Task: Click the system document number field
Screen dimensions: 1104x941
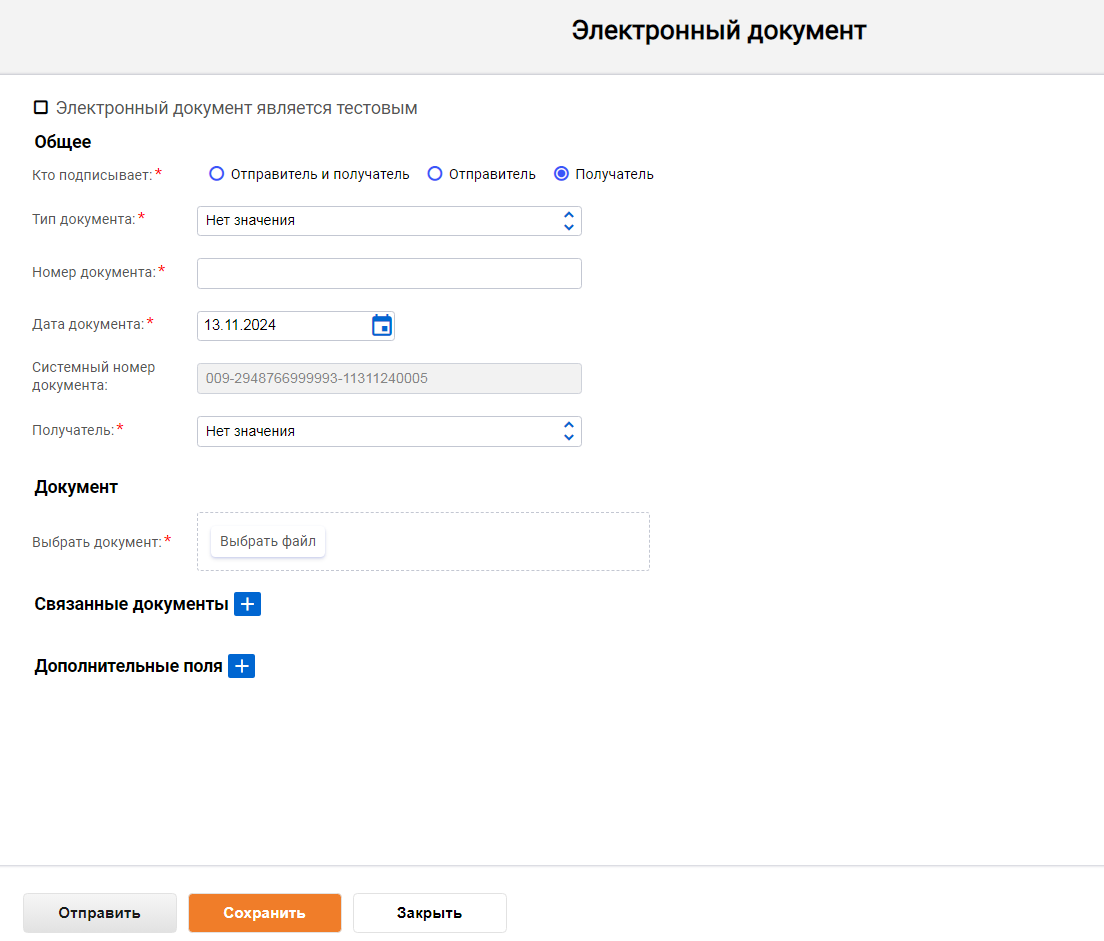Action: click(389, 378)
